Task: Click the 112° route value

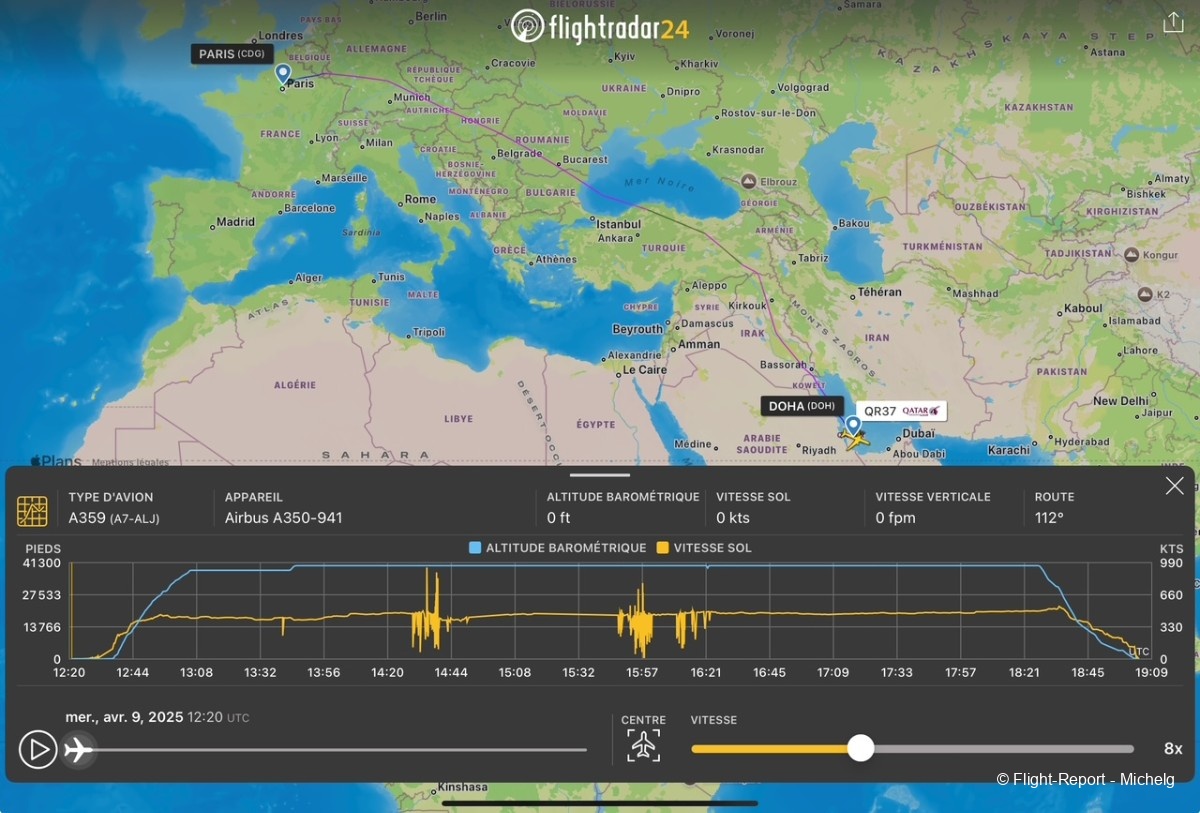Action: [1049, 518]
